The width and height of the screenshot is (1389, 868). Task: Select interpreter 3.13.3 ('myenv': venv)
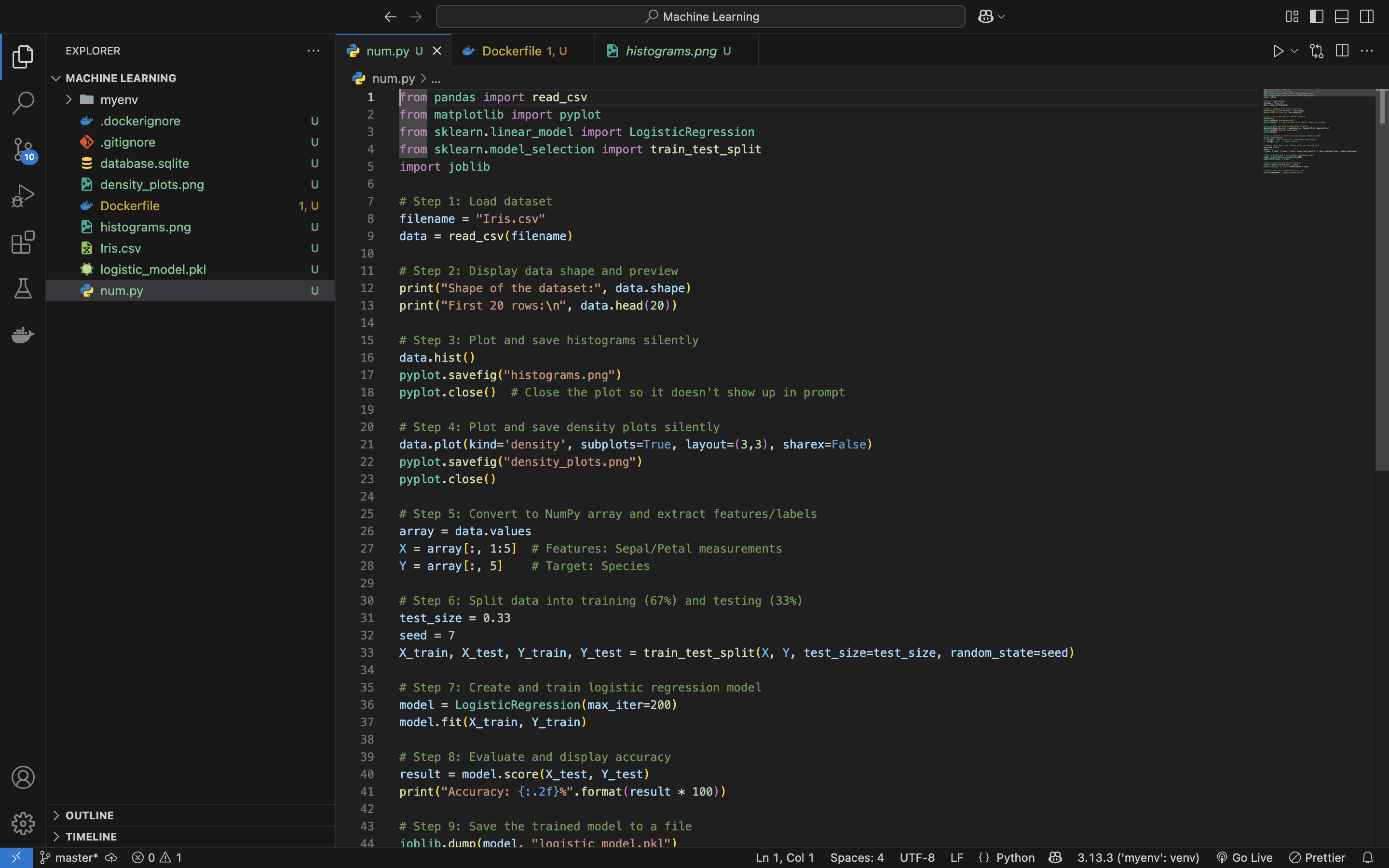[1138, 858]
